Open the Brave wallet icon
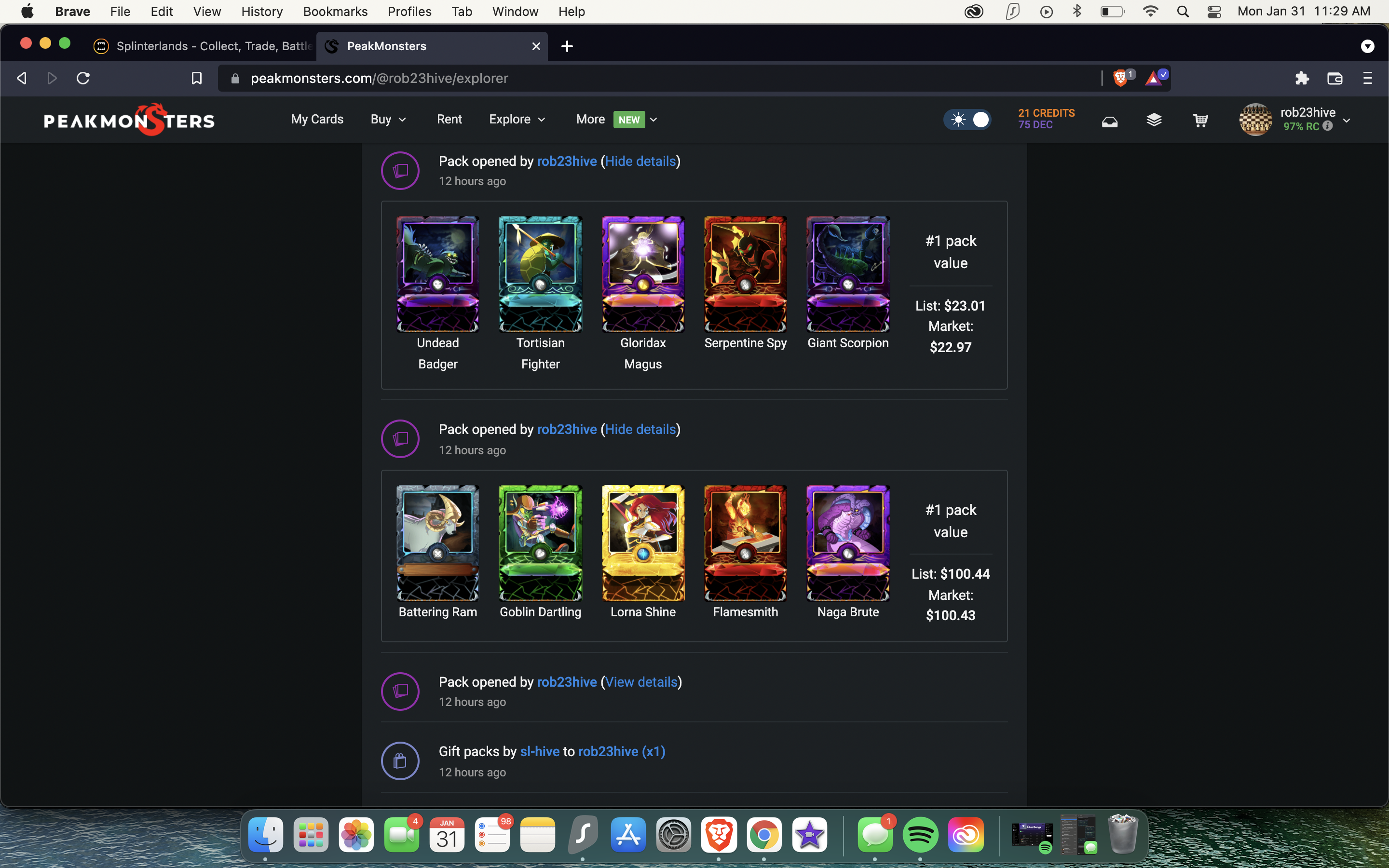This screenshot has height=868, width=1389. coord(1335,78)
